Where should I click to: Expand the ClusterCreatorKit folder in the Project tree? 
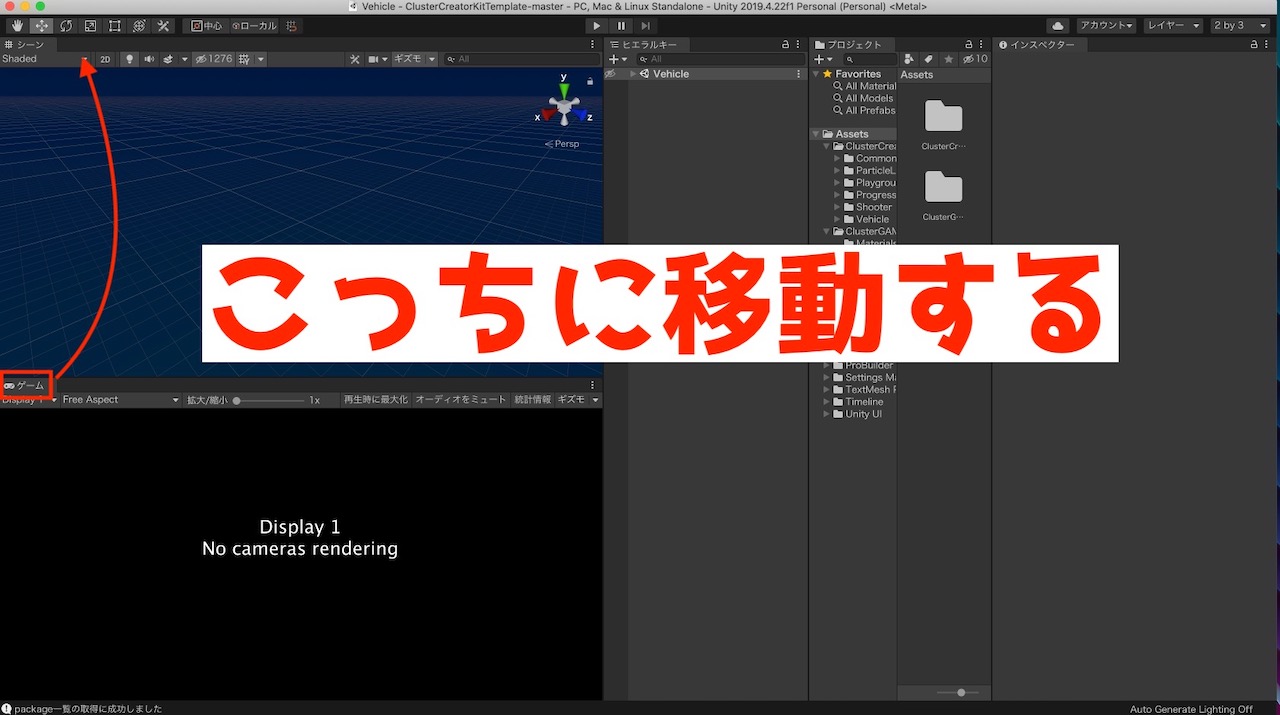pyautogui.click(x=826, y=145)
